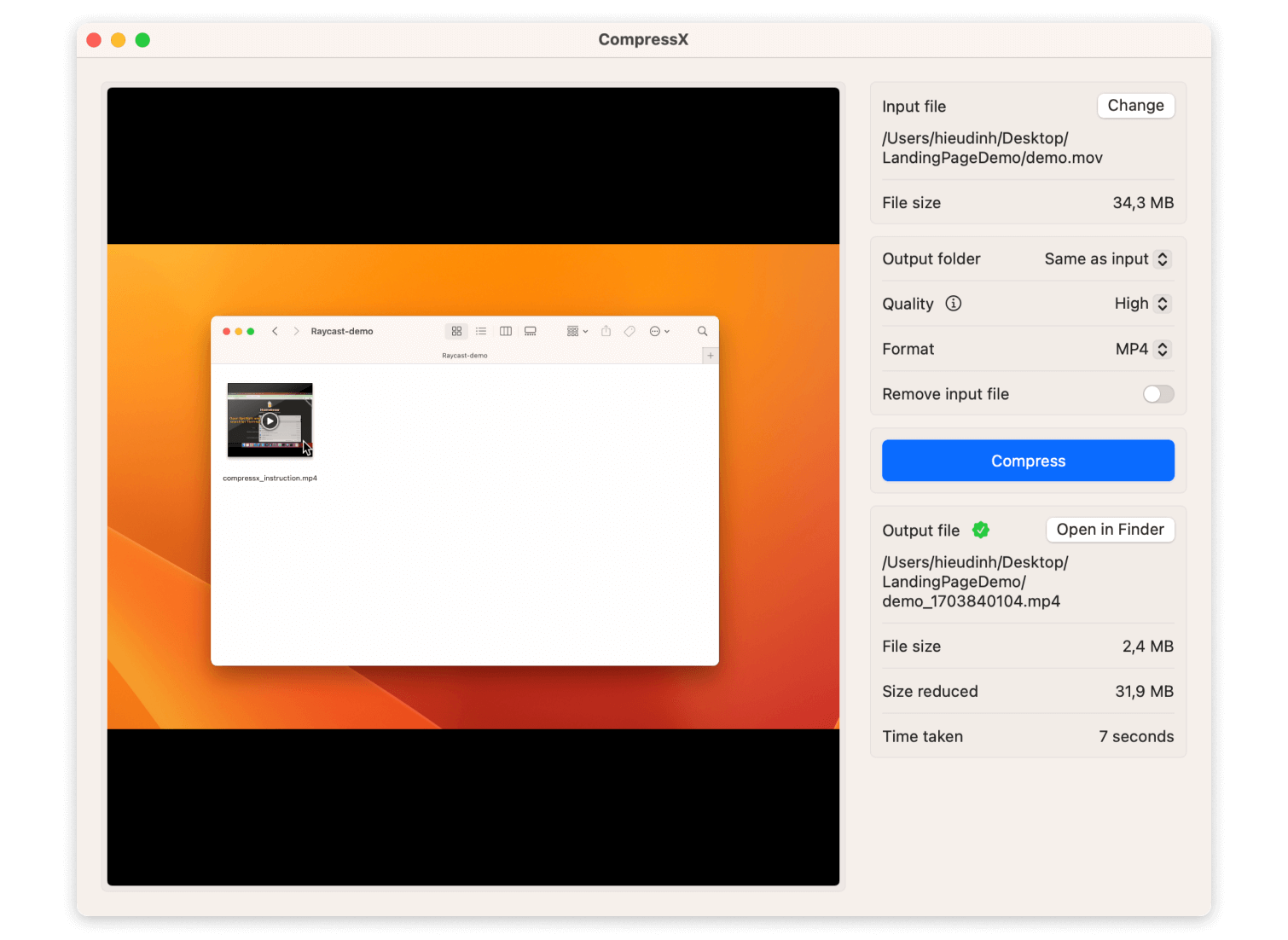
Task: Click the output path ending demo_1703840104.mp4
Action: click(975, 582)
